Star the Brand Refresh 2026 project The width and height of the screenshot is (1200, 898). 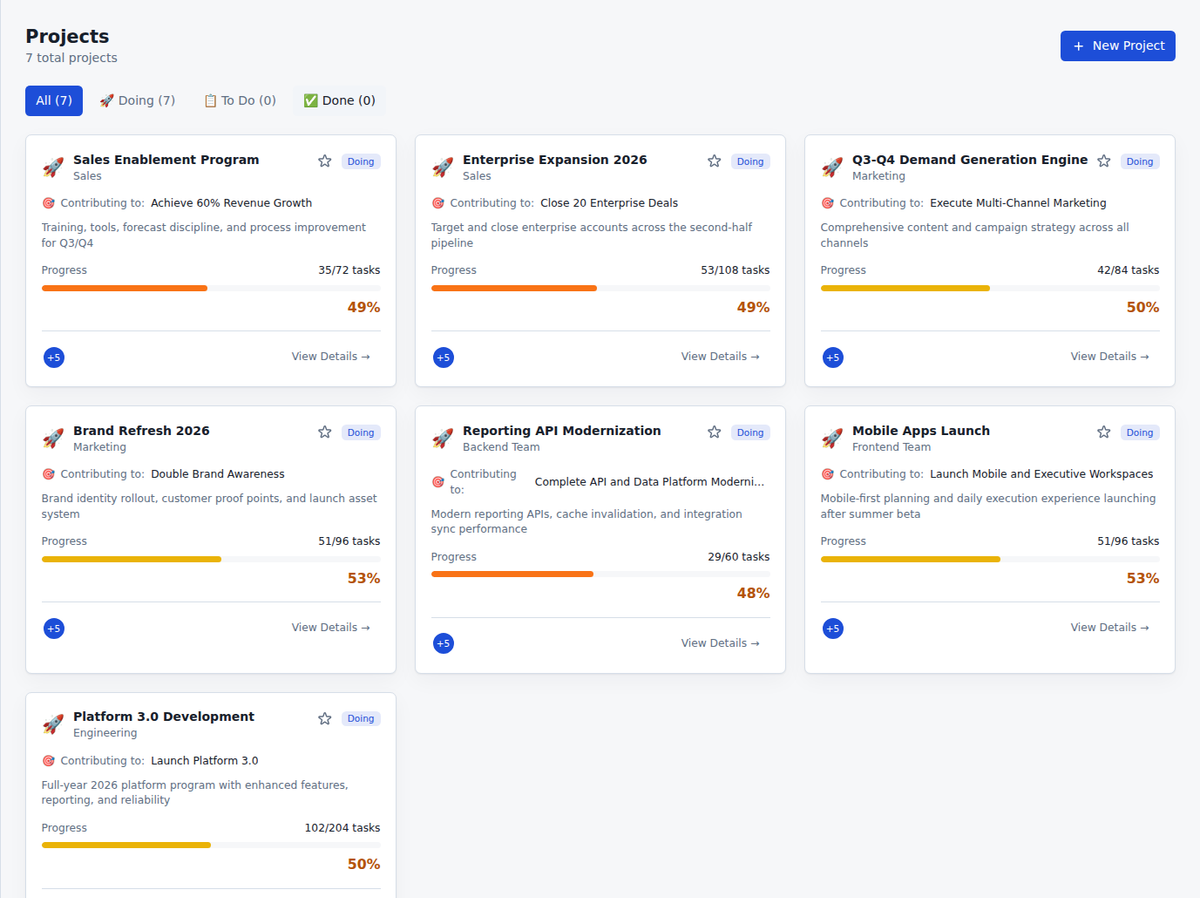pos(325,432)
